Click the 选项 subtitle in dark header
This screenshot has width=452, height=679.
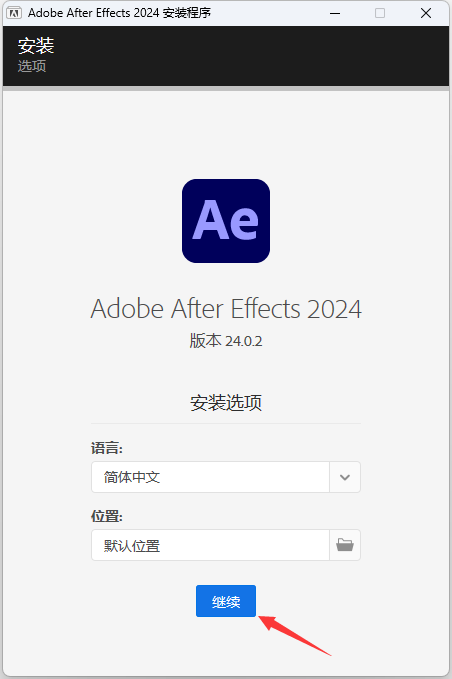point(32,66)
